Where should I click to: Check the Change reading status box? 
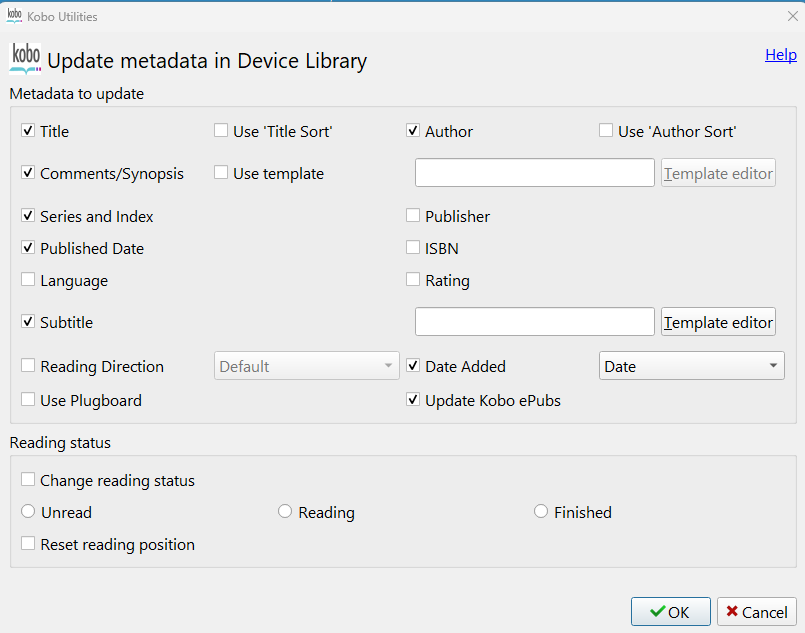pos(28,480)
